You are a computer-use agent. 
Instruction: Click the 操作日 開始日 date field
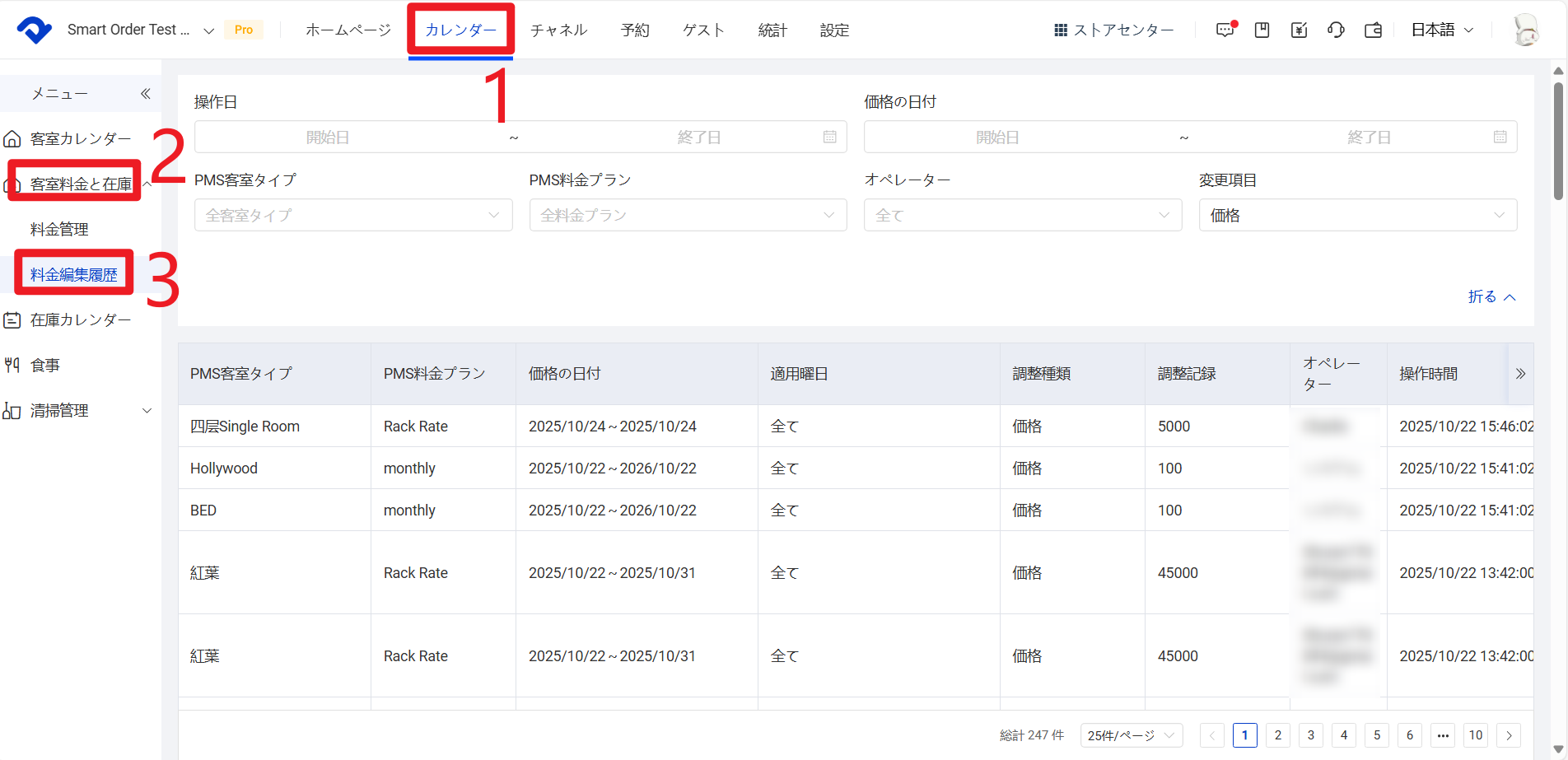(328, 138)
